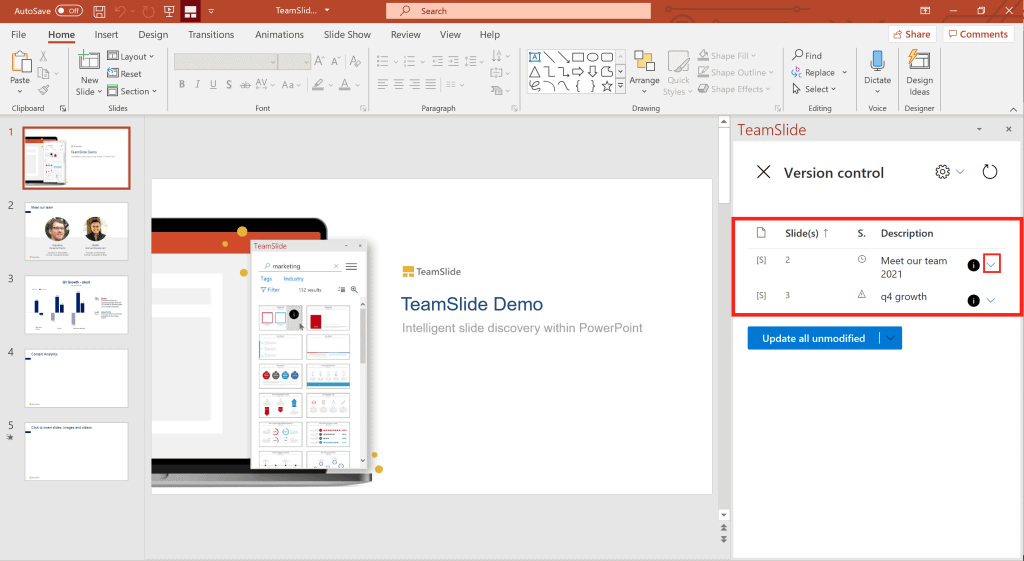Viewport: 1024px width, 561px height.
Task: Click the Undo arrow icon
Action: [x=120, y=11]
